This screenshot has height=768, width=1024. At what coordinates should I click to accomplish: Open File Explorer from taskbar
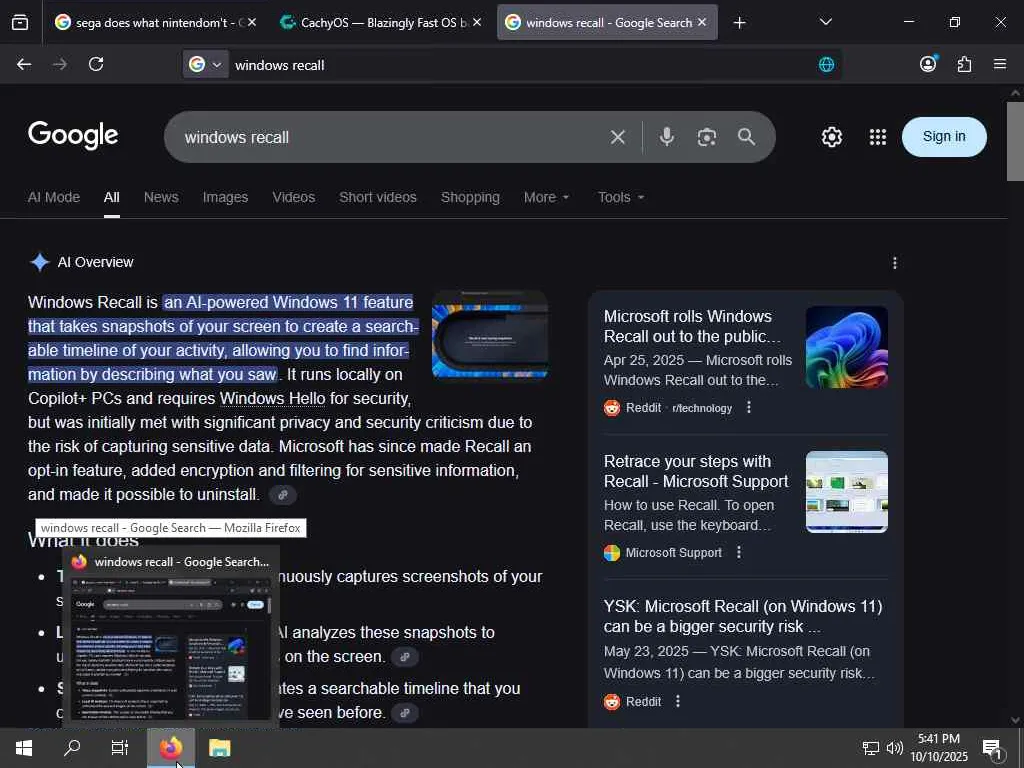[219, 748]
